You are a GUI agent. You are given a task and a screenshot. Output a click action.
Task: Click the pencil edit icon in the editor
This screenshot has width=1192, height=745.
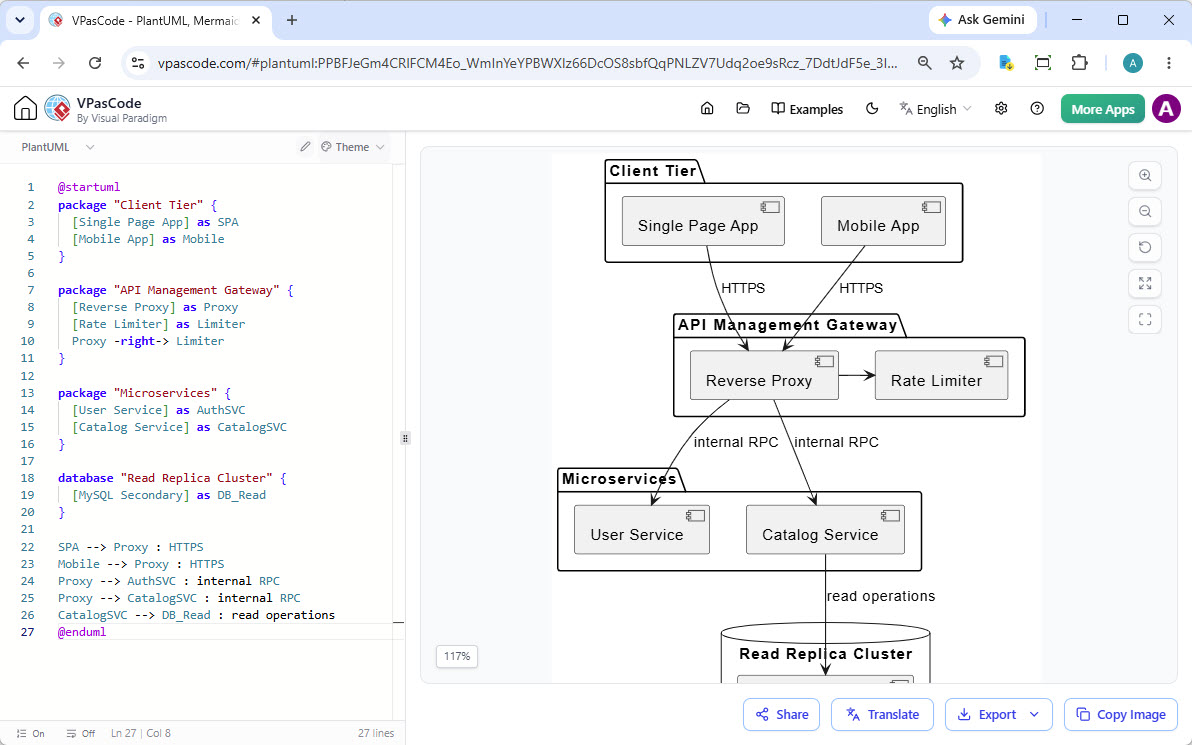tap(305, 147)
